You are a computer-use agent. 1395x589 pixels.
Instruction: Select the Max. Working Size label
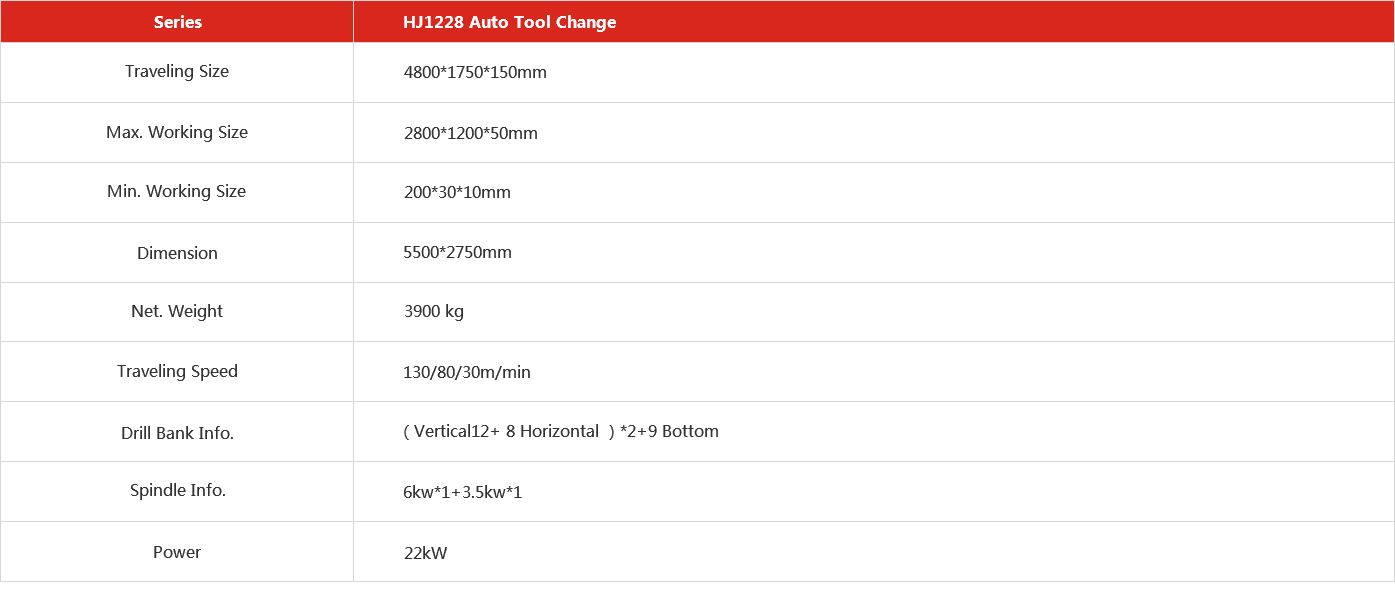(177, 132)
